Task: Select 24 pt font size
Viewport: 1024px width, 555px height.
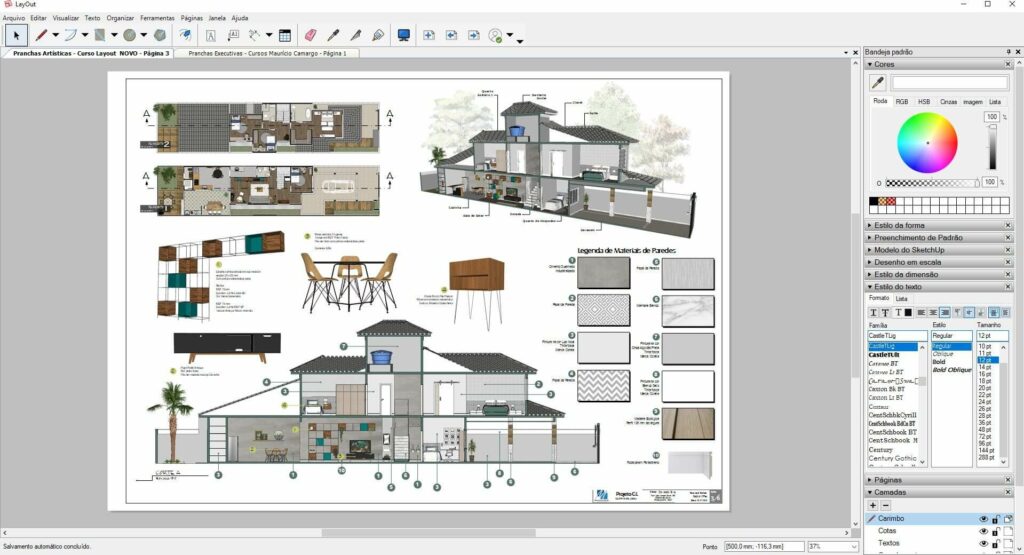Action: [x=985, y=402]
